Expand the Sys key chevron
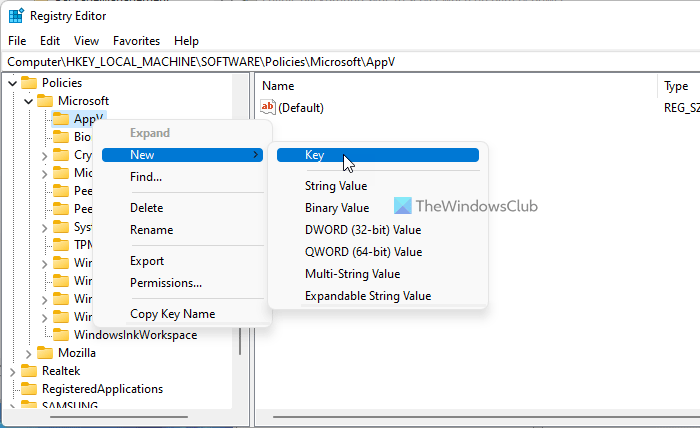Image resolution: width=700 pixels, height=428 pixels. [x=44, y=228]
